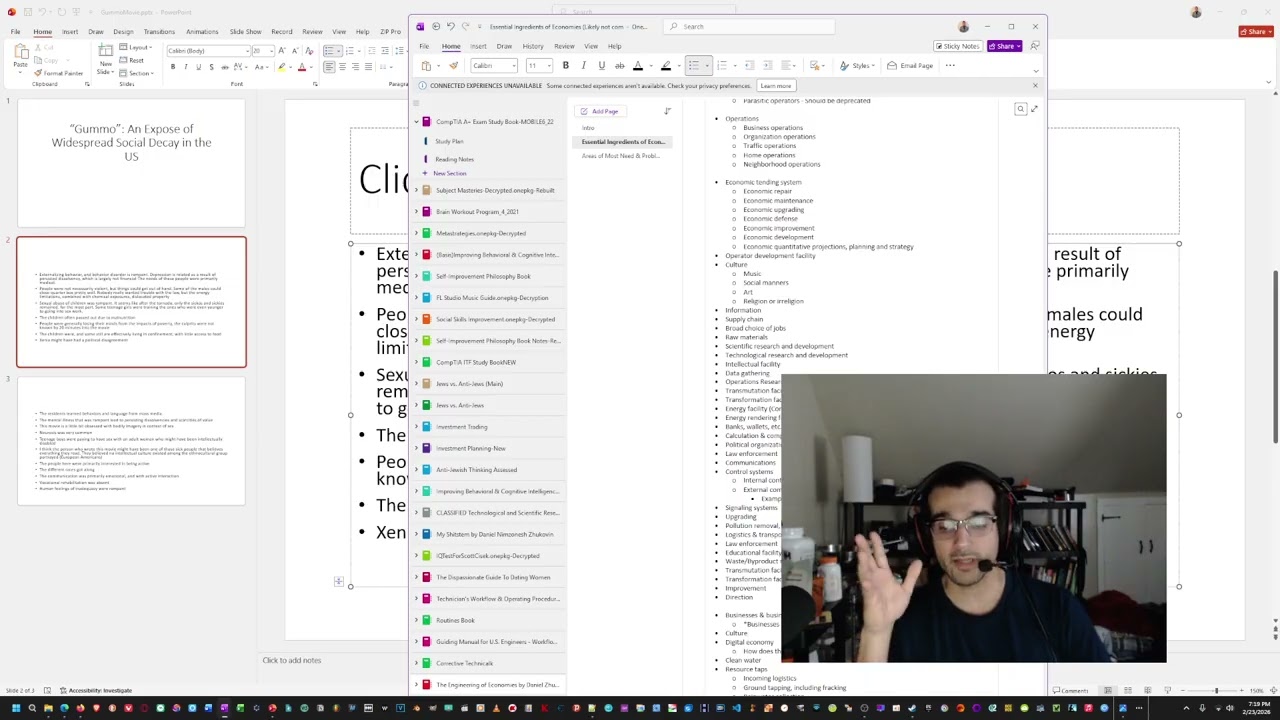The width and height of the screenshot is (1280, 720).
Task: Click OneNote Back navigation arrow
Action: (436, 26)
